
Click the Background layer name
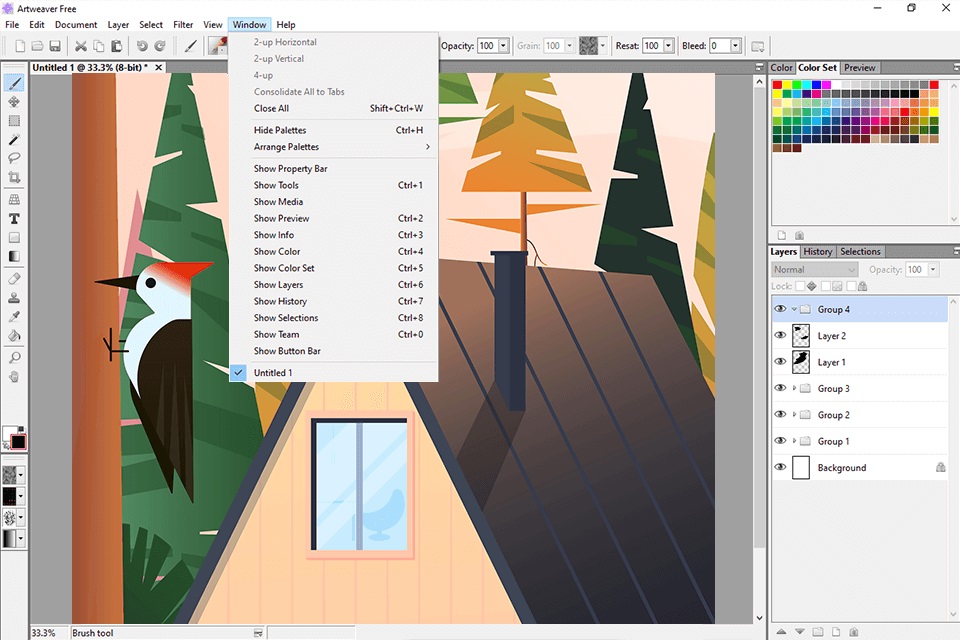pos(842,468)
